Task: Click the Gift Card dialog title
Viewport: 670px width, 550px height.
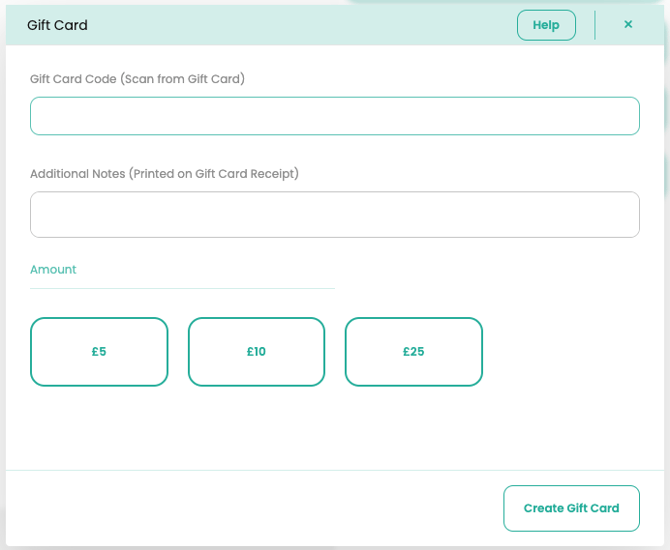Action: (57, 25)
